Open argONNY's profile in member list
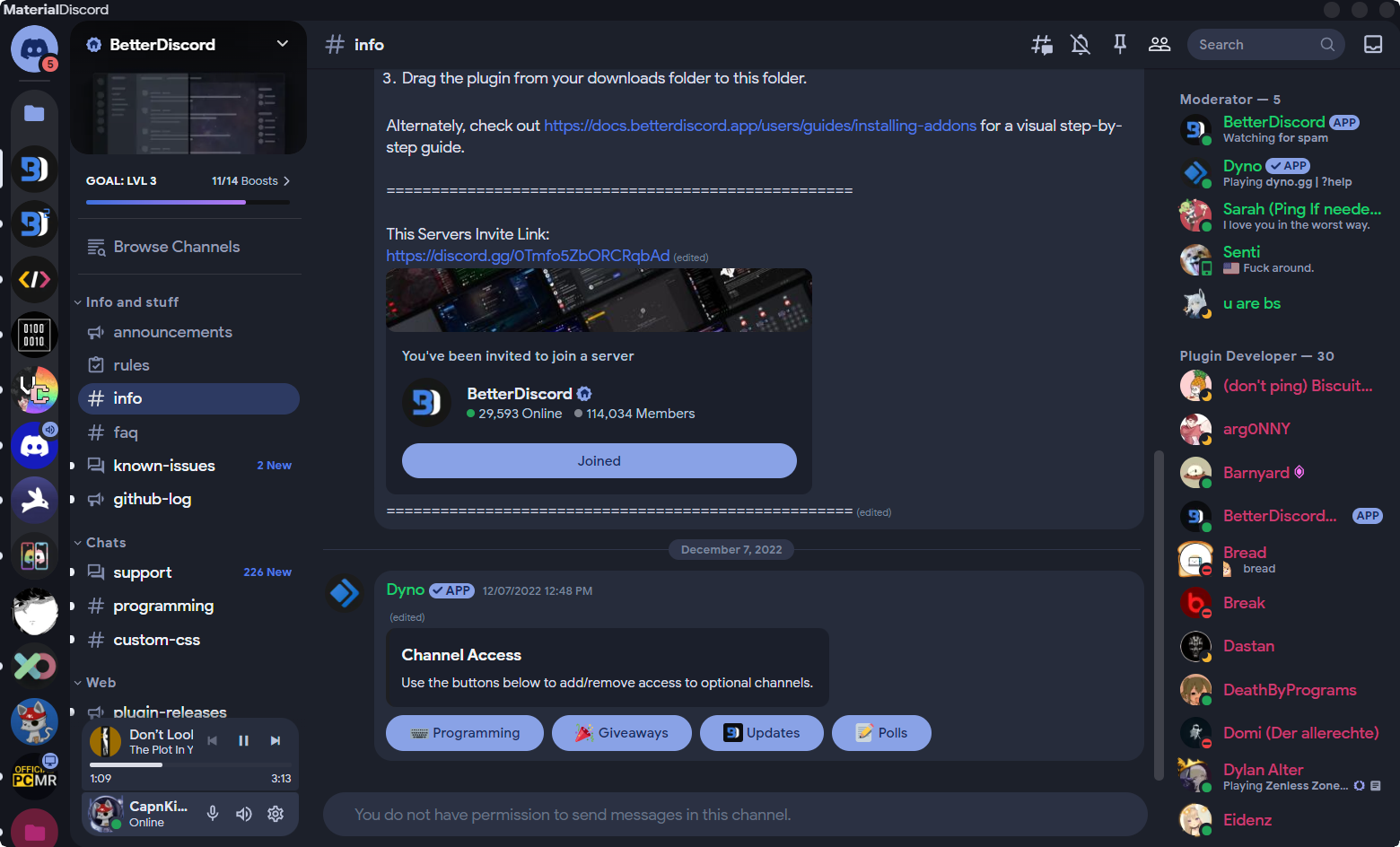 coord(1282,429)
